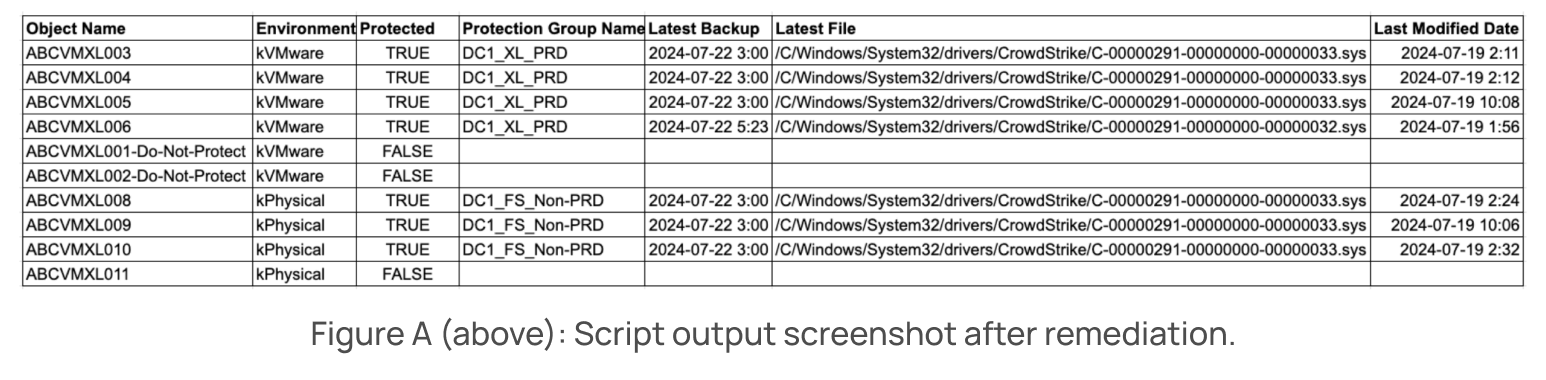Select the ABCVMXL001-Do-Not-Protect cell
1546x380 pixels.
pyautogui.click(x=138, y=151)
